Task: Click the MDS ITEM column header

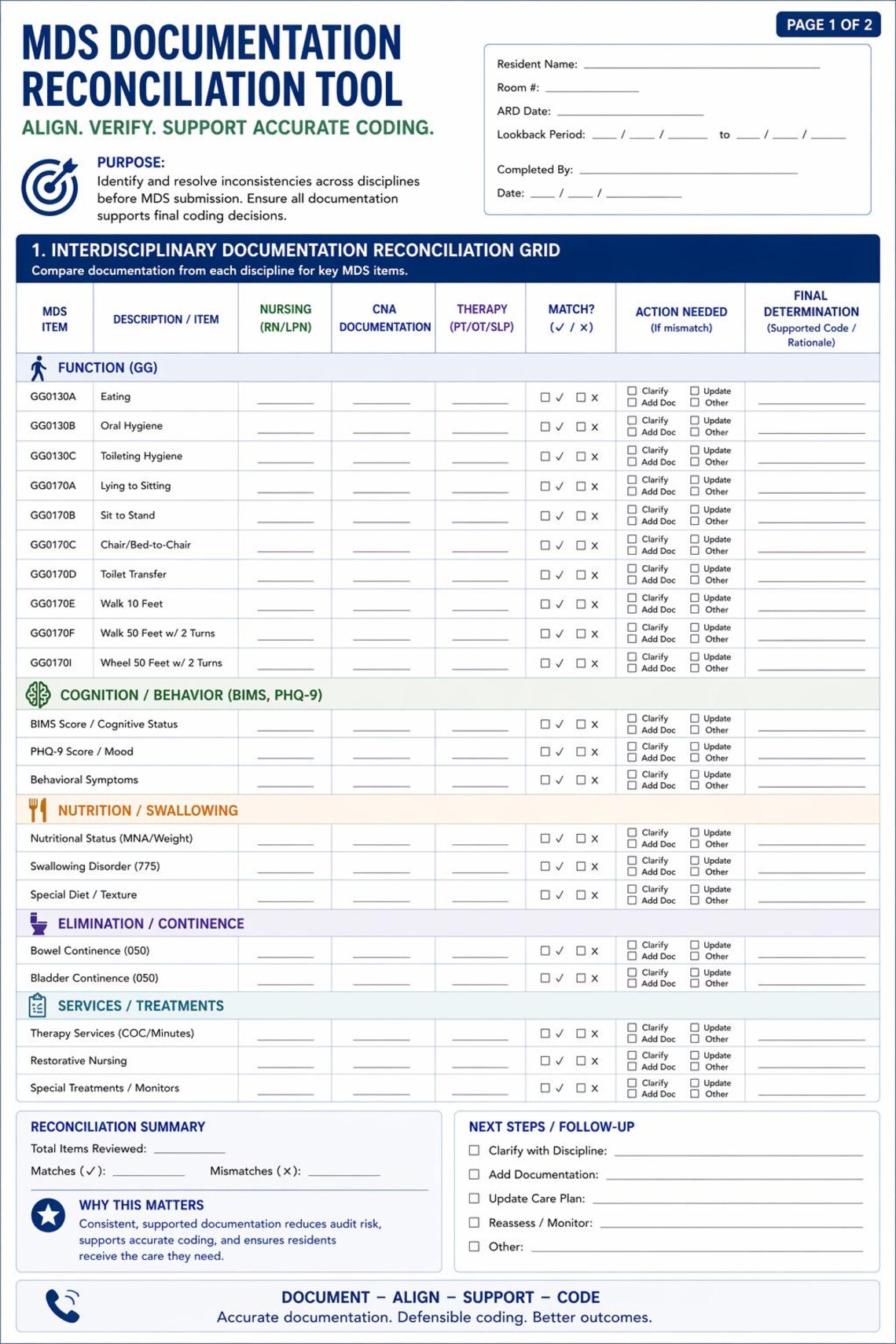Action: click(54, 318)
